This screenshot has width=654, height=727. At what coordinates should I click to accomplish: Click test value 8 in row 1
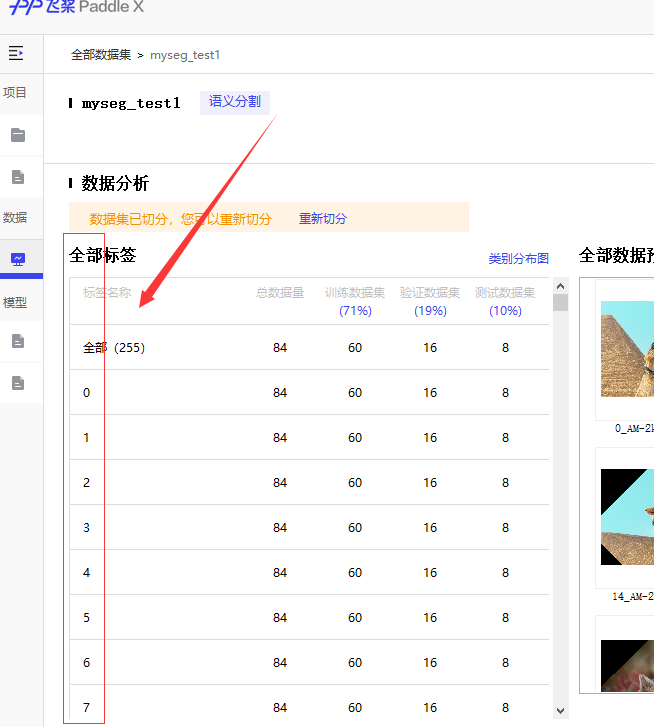click(505, 438)
